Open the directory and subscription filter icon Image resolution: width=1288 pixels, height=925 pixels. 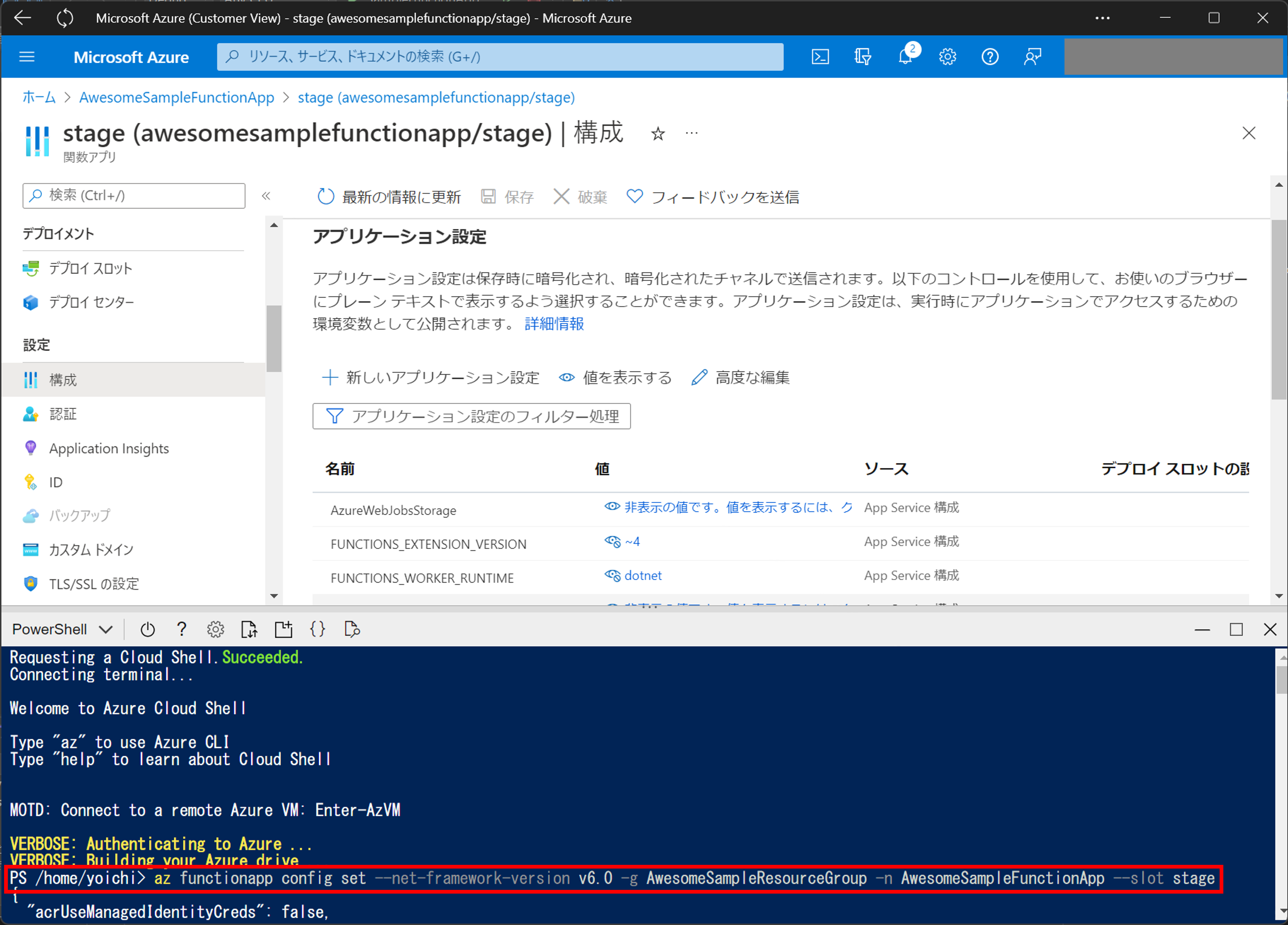[x=863, y=56]
